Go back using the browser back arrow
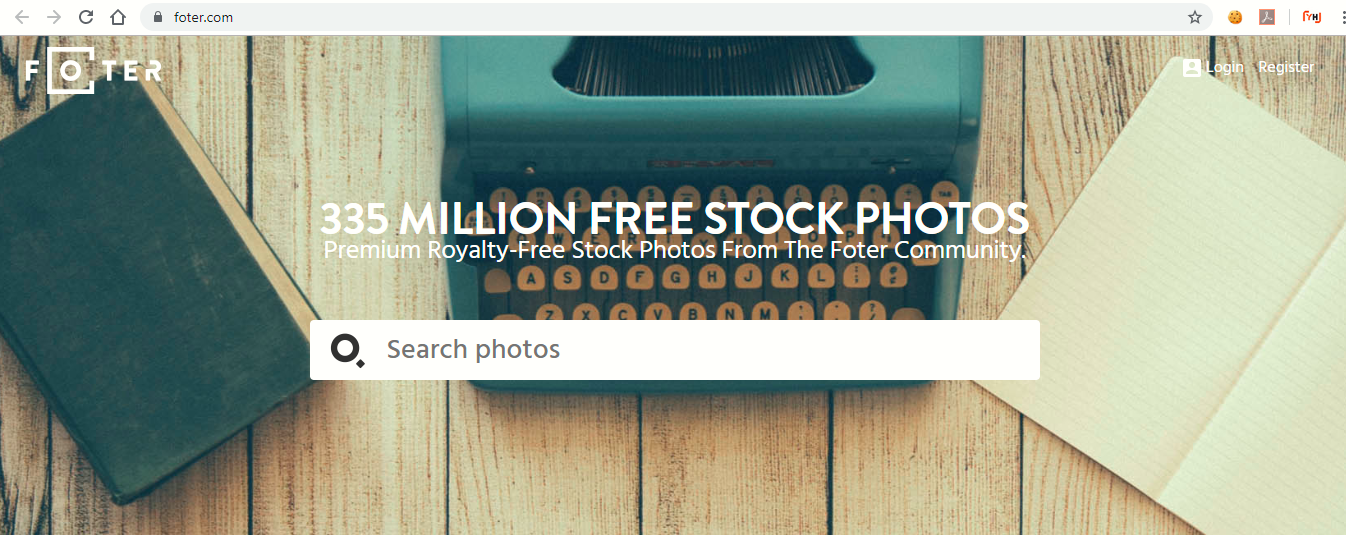The image size is (1346, 535). click(x=22, y=17)
